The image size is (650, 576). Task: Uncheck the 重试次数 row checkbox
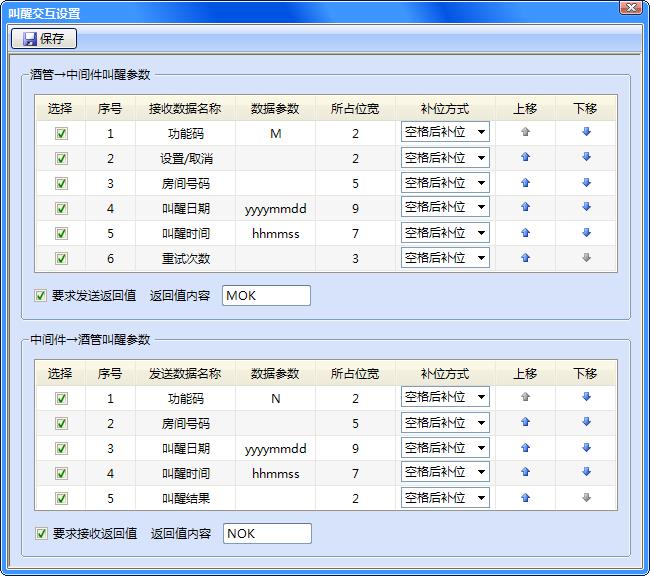[61, 258]
